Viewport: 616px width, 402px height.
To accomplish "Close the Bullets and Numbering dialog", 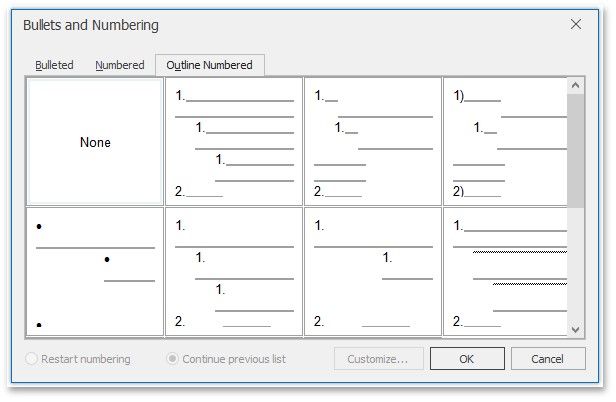I will pyautogui.click(x=575, y=24).
